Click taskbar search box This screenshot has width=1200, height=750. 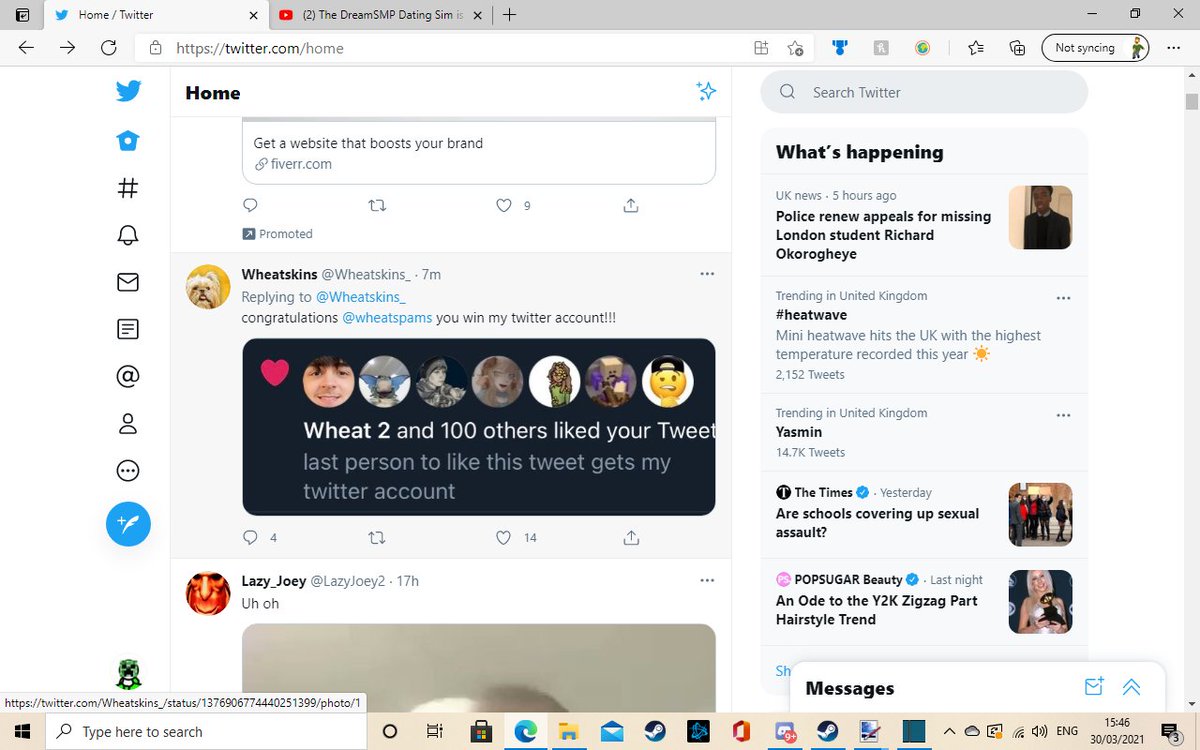[x=206, y=731]
